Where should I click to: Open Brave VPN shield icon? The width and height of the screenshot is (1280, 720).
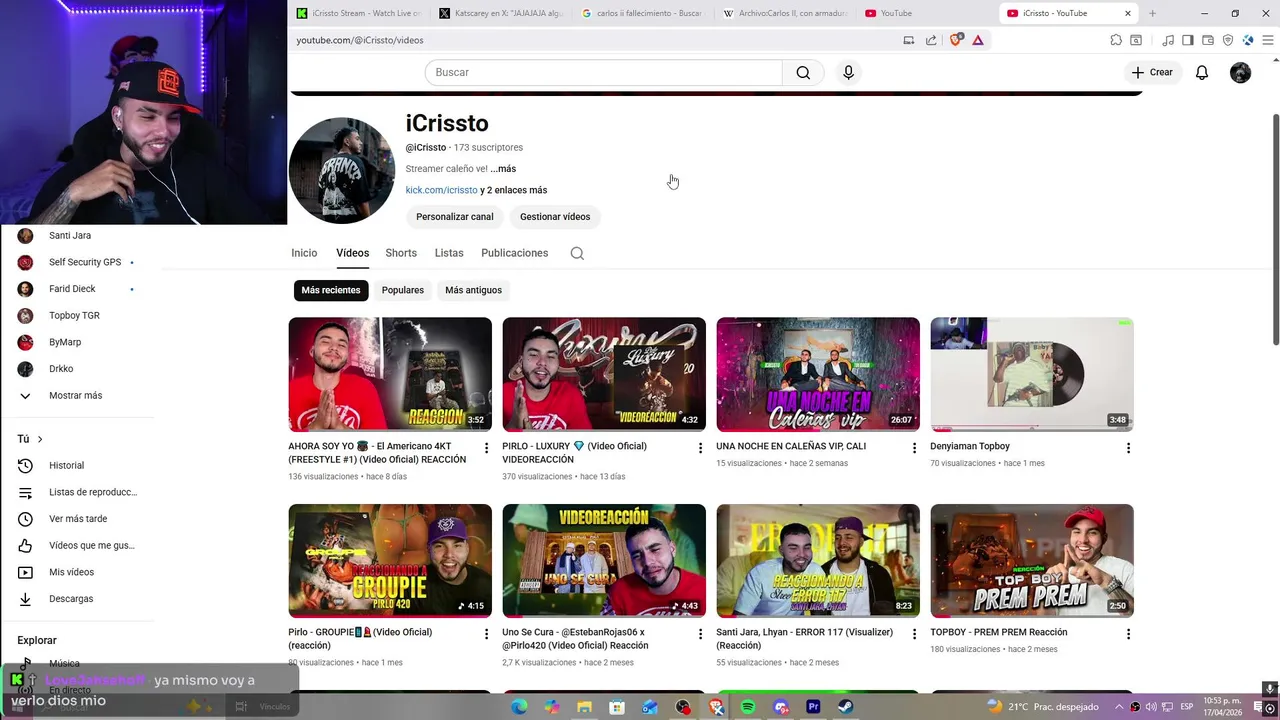[1228, 40]
